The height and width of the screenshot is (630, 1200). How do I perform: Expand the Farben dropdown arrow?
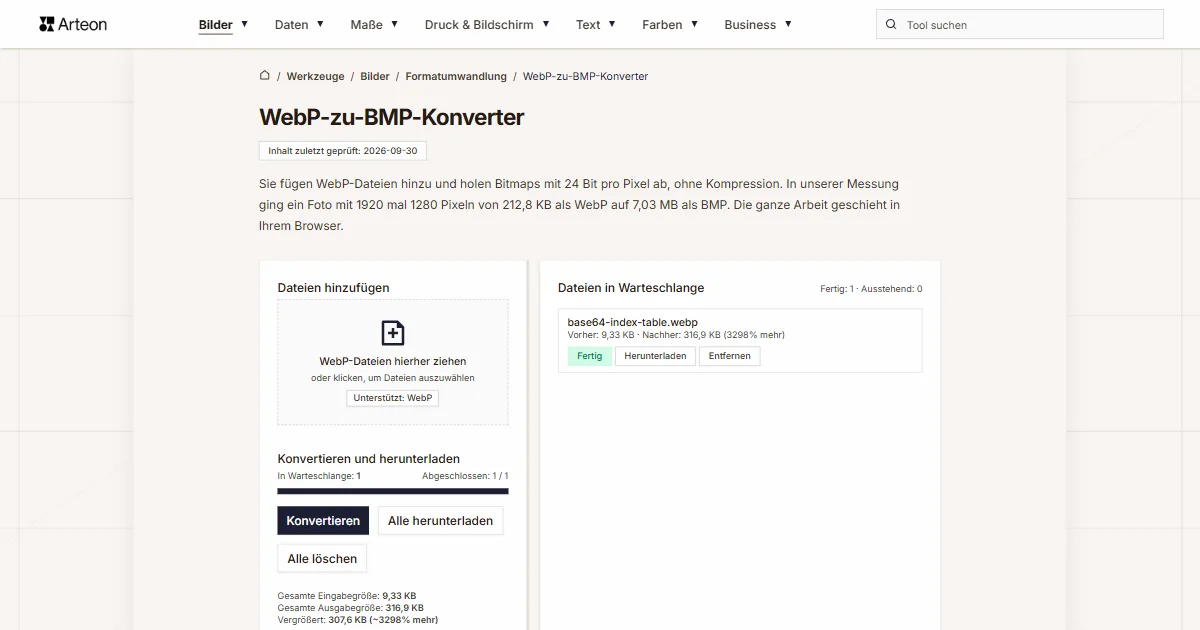pyautogui.click(x=694, y=23)
